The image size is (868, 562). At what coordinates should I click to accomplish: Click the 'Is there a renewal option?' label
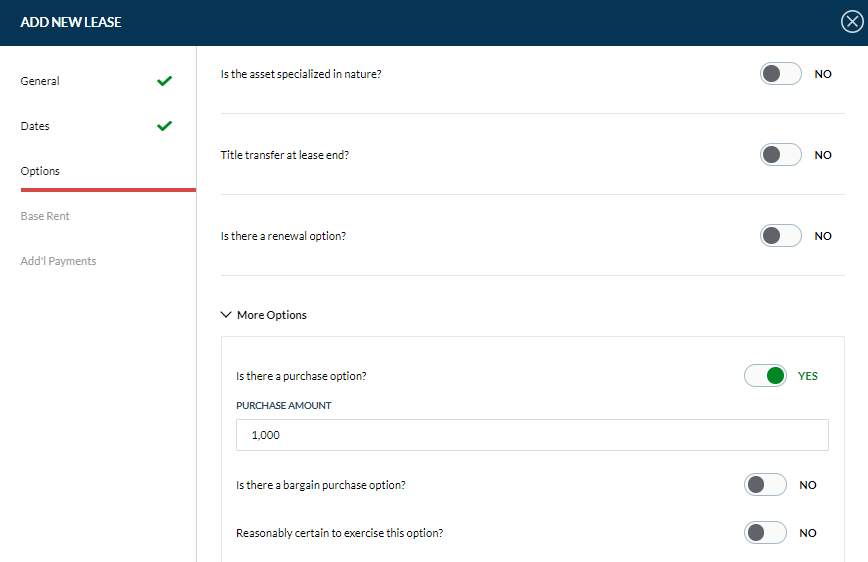[283, 236]
